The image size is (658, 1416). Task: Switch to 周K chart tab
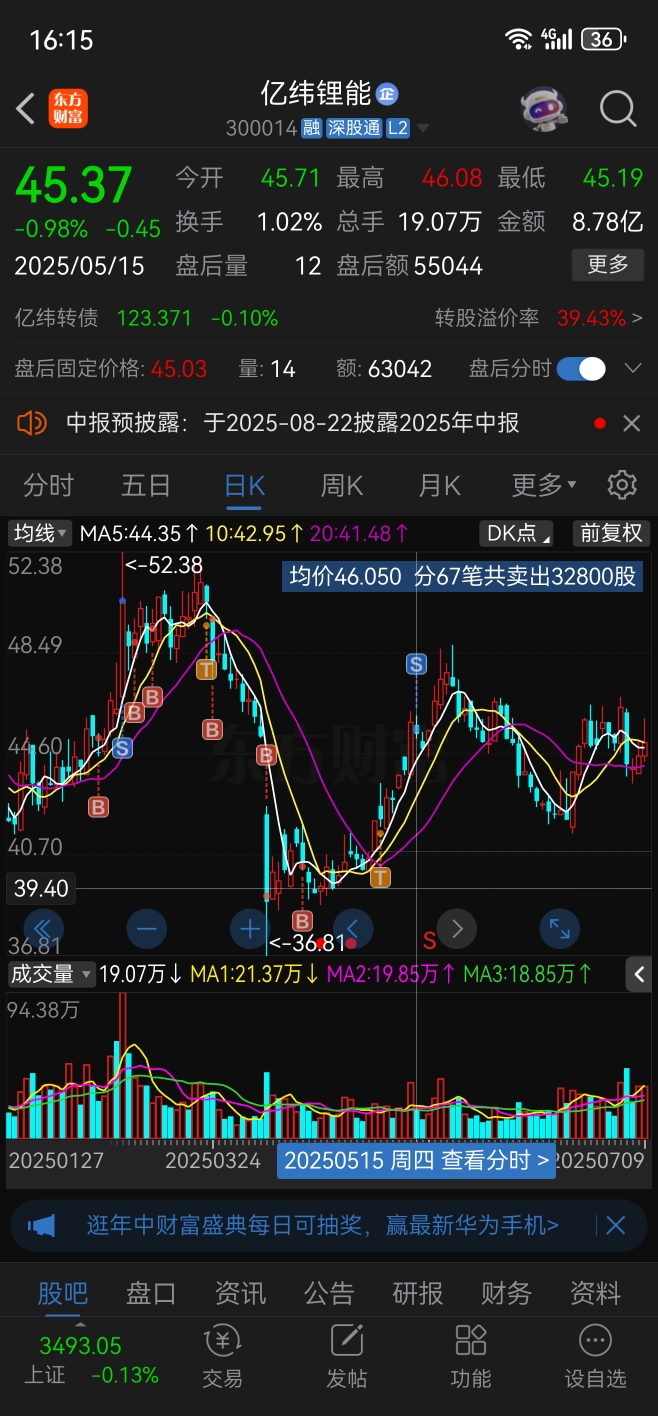(x=341, y=486)
